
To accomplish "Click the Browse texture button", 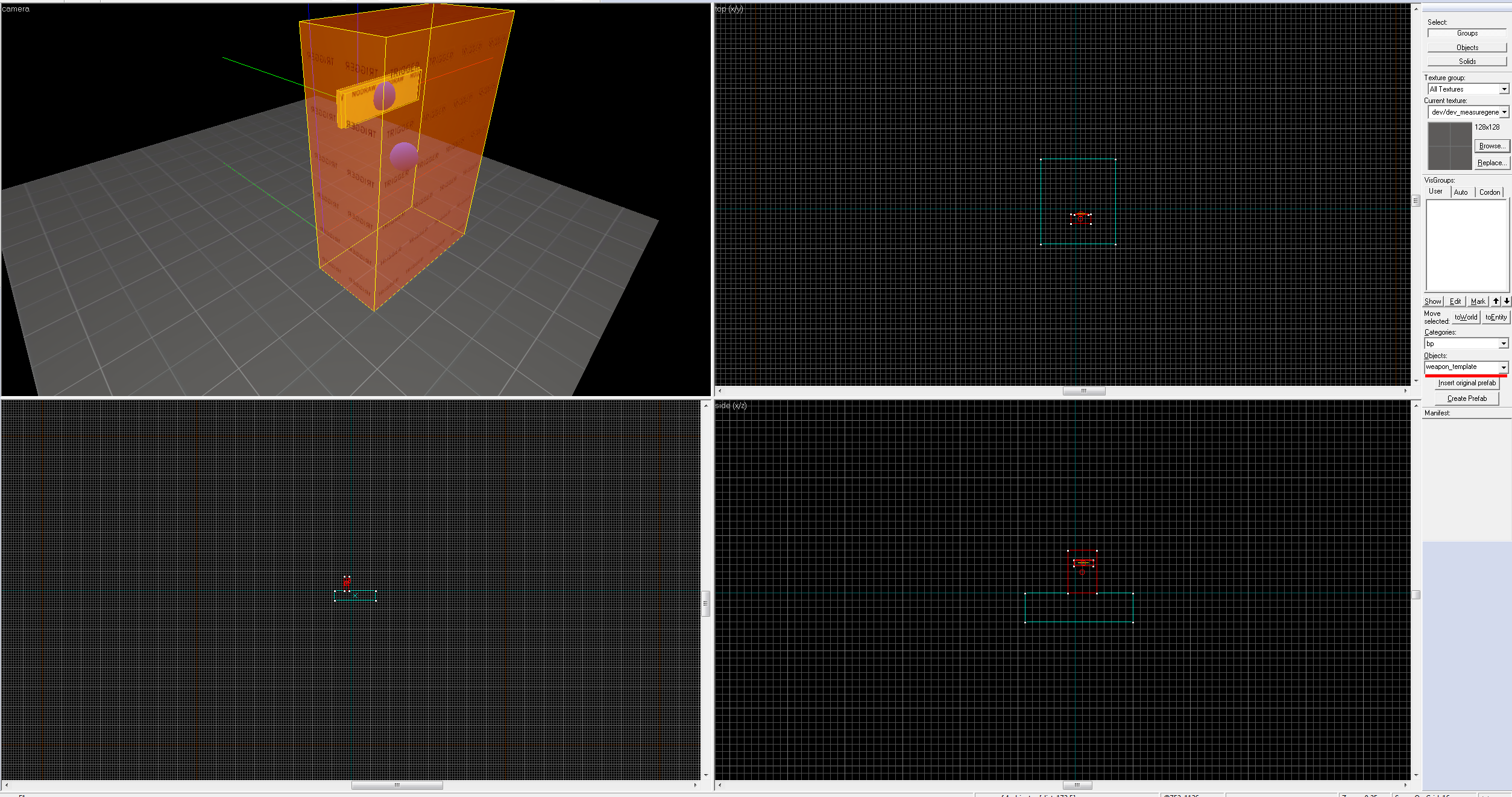I will point(1492,146).
